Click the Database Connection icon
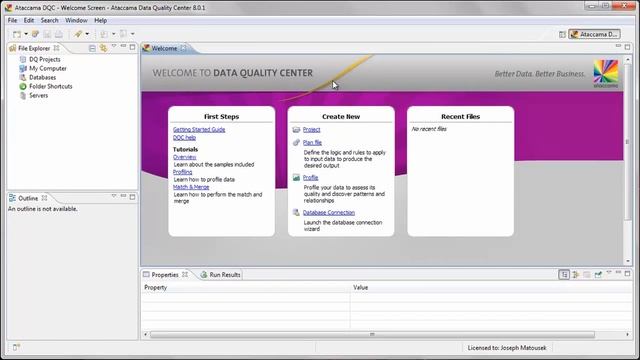The image size is (640, 360). 296,213
